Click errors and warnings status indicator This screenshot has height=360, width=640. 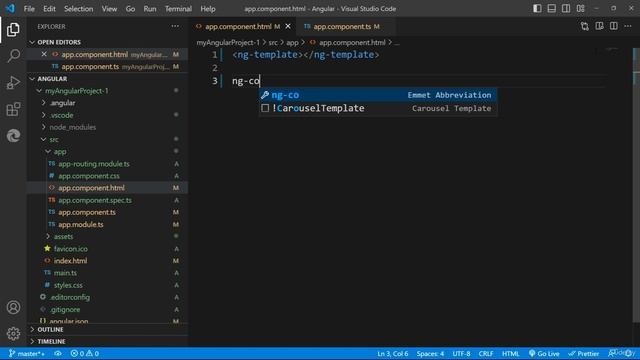(84, 353)
